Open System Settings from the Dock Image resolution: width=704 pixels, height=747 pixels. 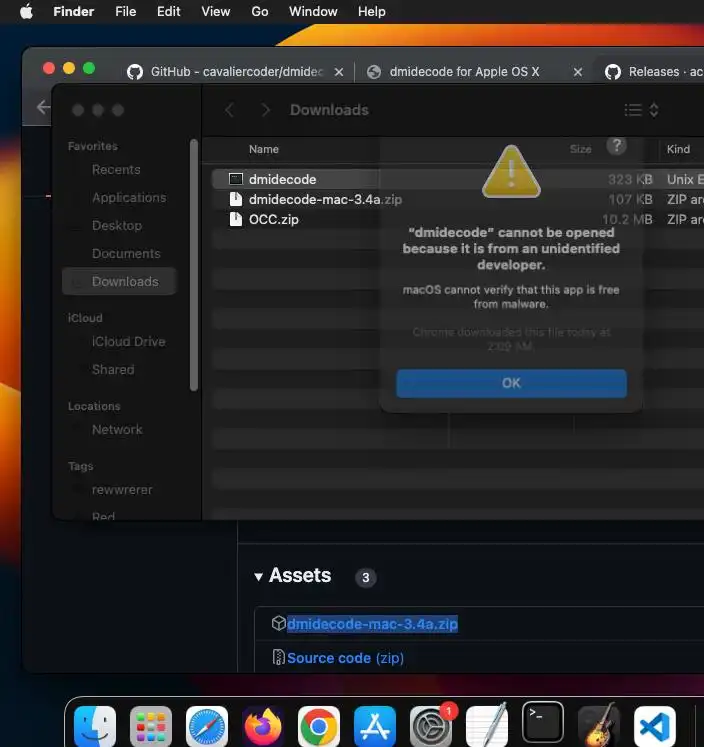tap(431, 727)
